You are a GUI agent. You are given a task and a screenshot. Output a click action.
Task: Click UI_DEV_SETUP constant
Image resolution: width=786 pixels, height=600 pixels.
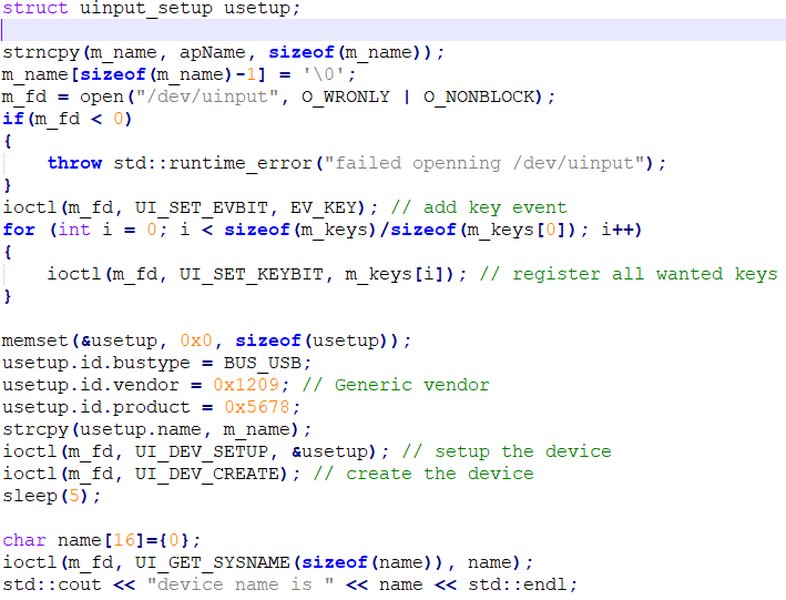coord(201,452)
